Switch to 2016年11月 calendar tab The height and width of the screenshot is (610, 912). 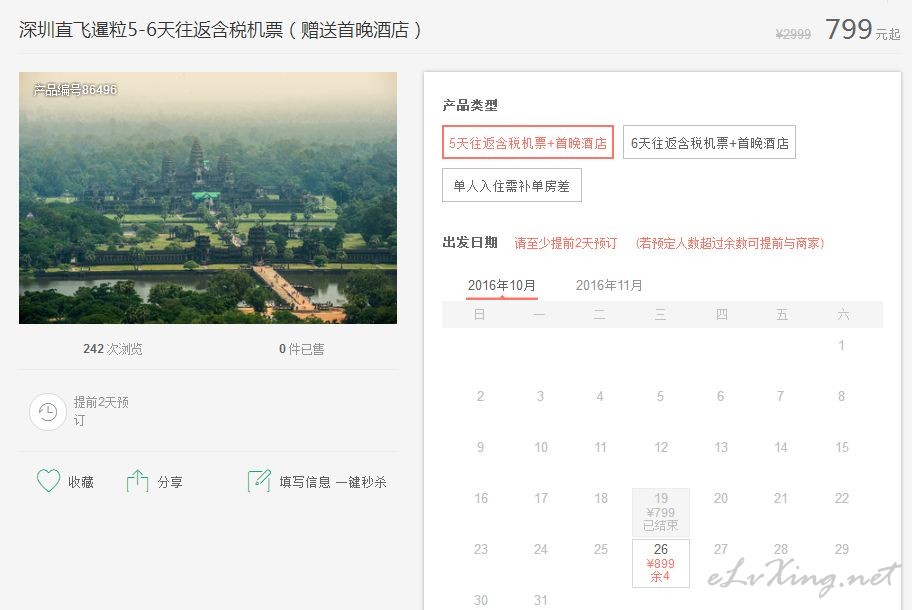[609, 286]
